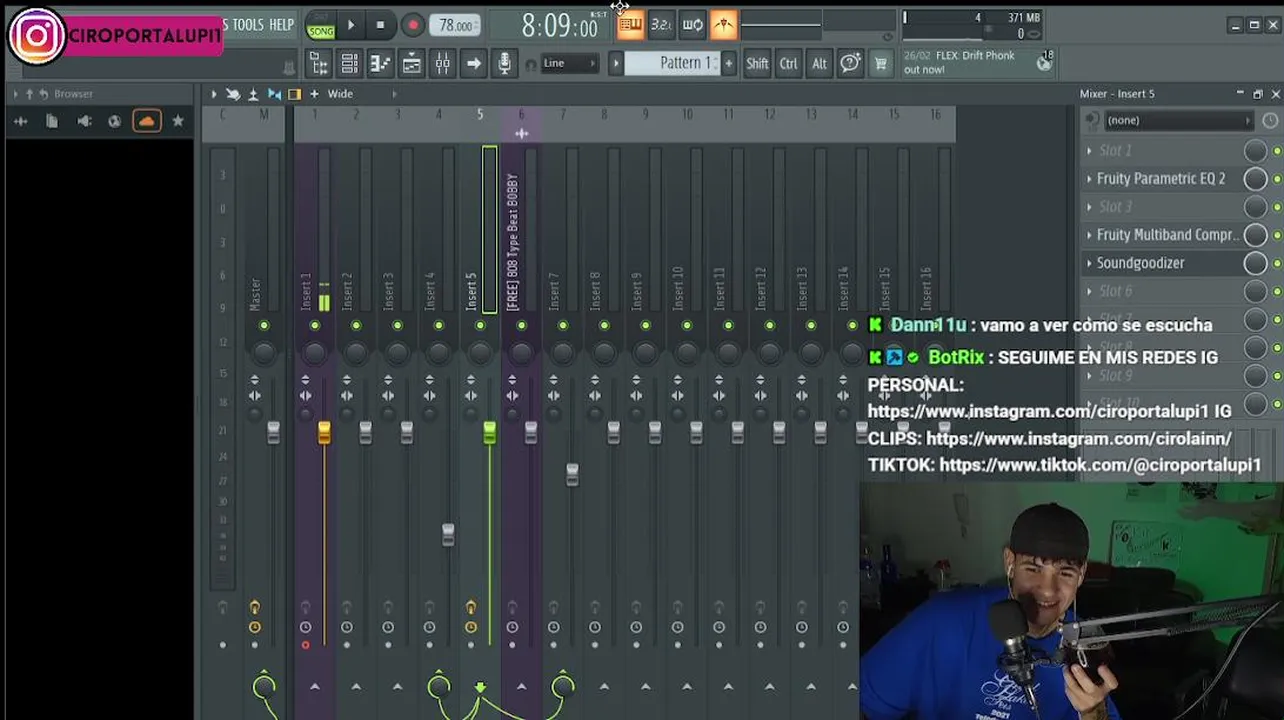Open the Piano roll icon
Viewport: 1284px width, 720px height.
click(380, 64)
